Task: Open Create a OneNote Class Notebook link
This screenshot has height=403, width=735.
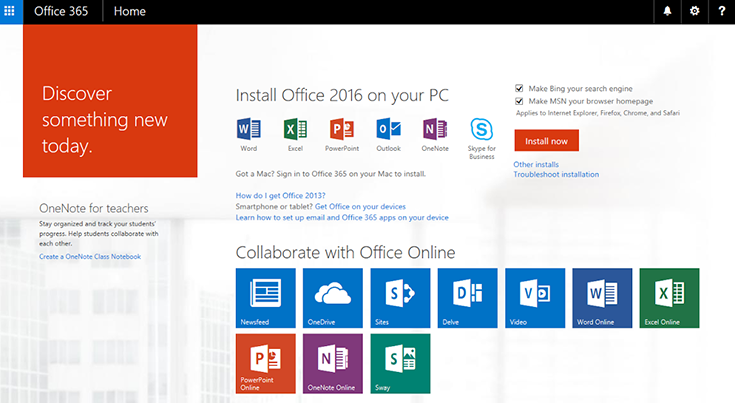Action: (x=90, y=256)
